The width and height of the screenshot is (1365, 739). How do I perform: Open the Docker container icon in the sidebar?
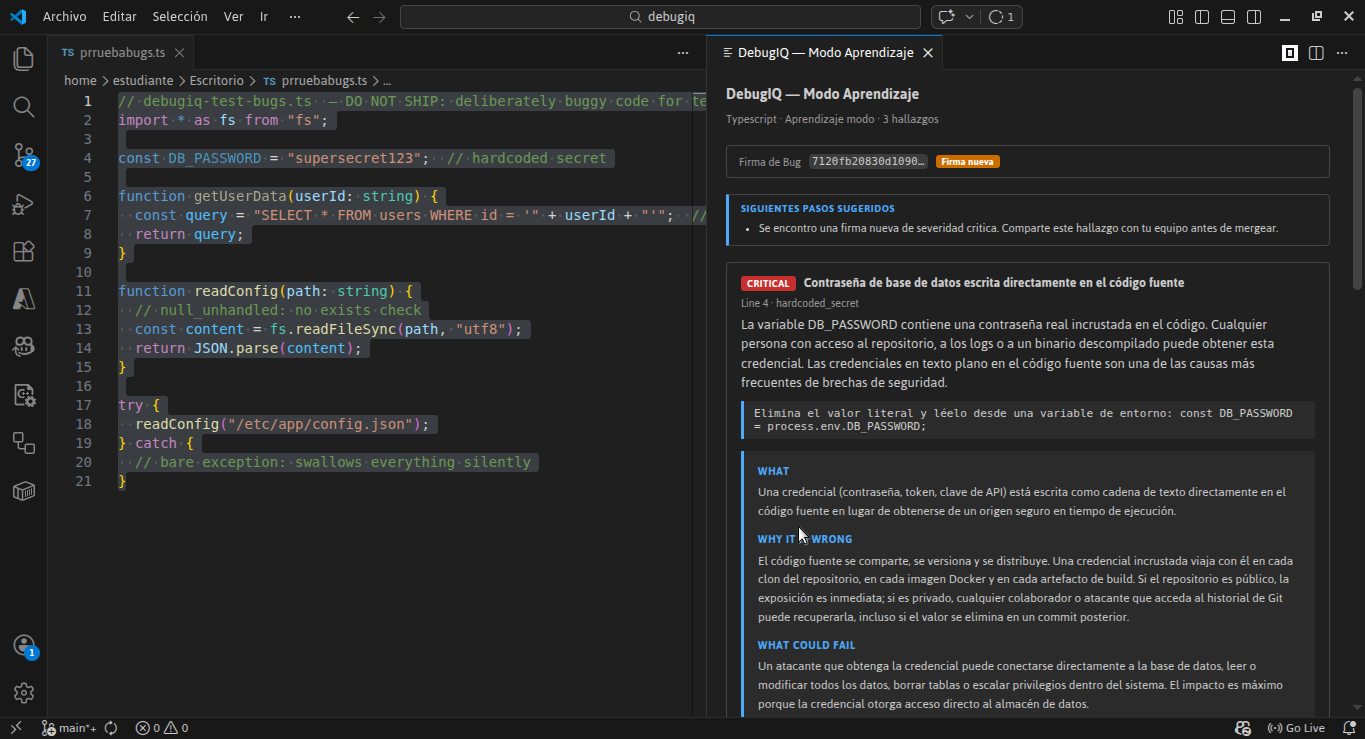click(x=23, y=490)
